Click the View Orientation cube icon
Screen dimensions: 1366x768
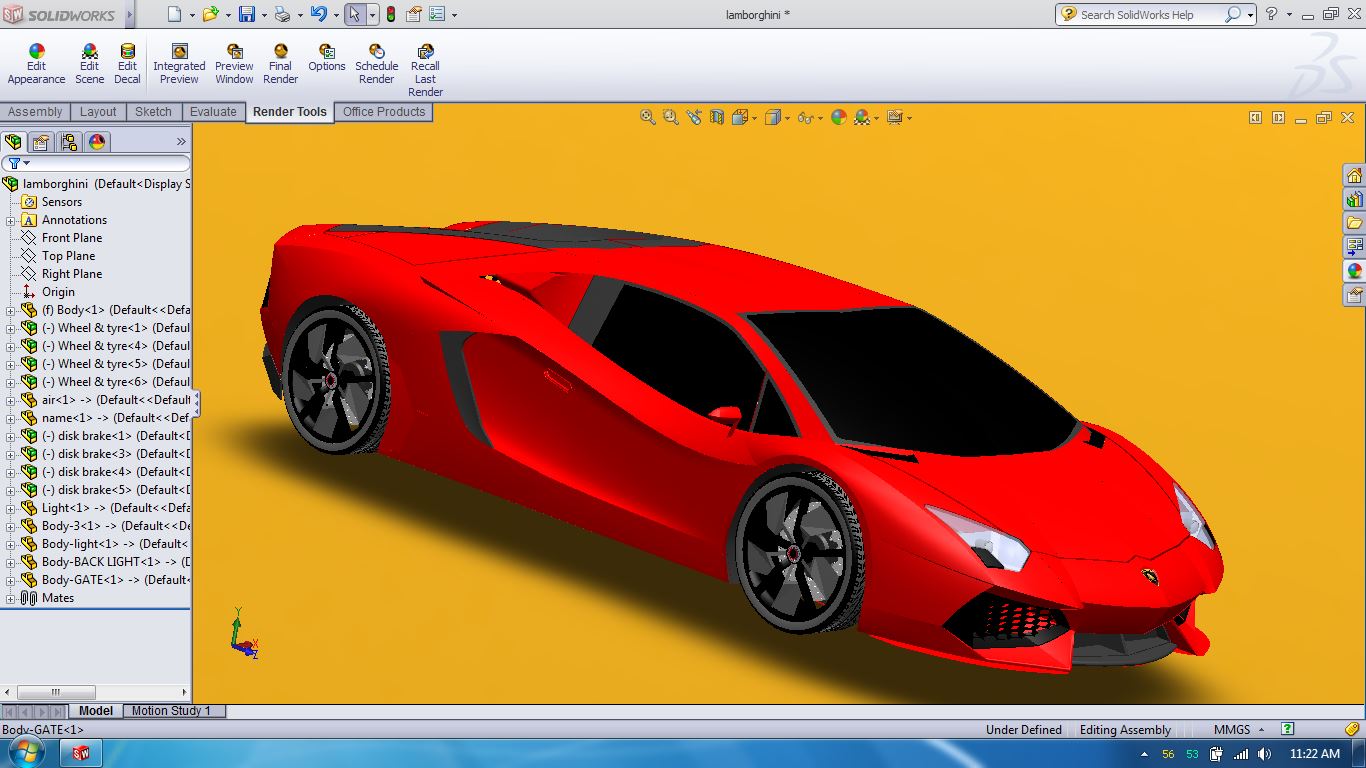tap(740, 117)
